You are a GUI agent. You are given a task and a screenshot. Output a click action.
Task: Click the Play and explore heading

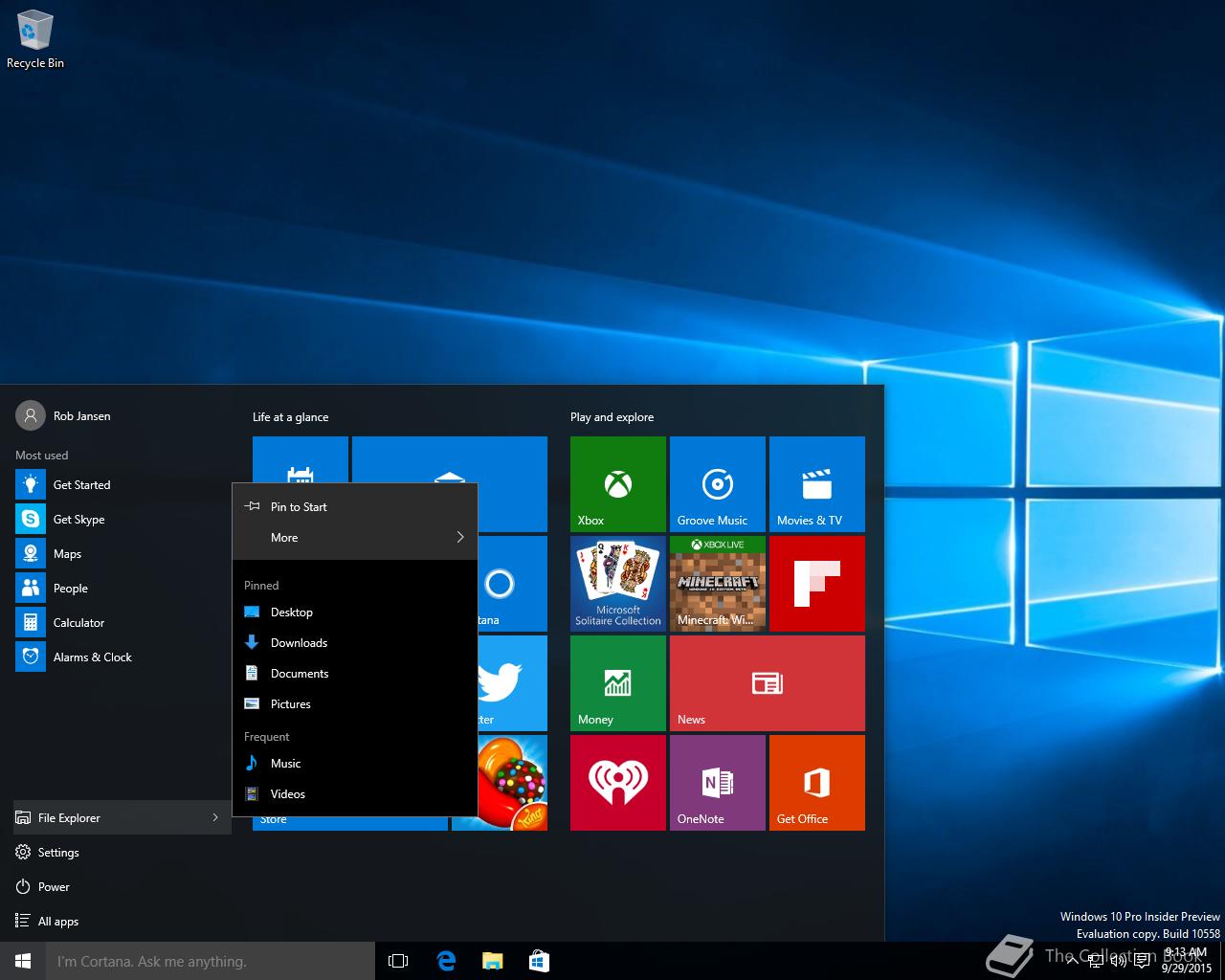point(612,417)
